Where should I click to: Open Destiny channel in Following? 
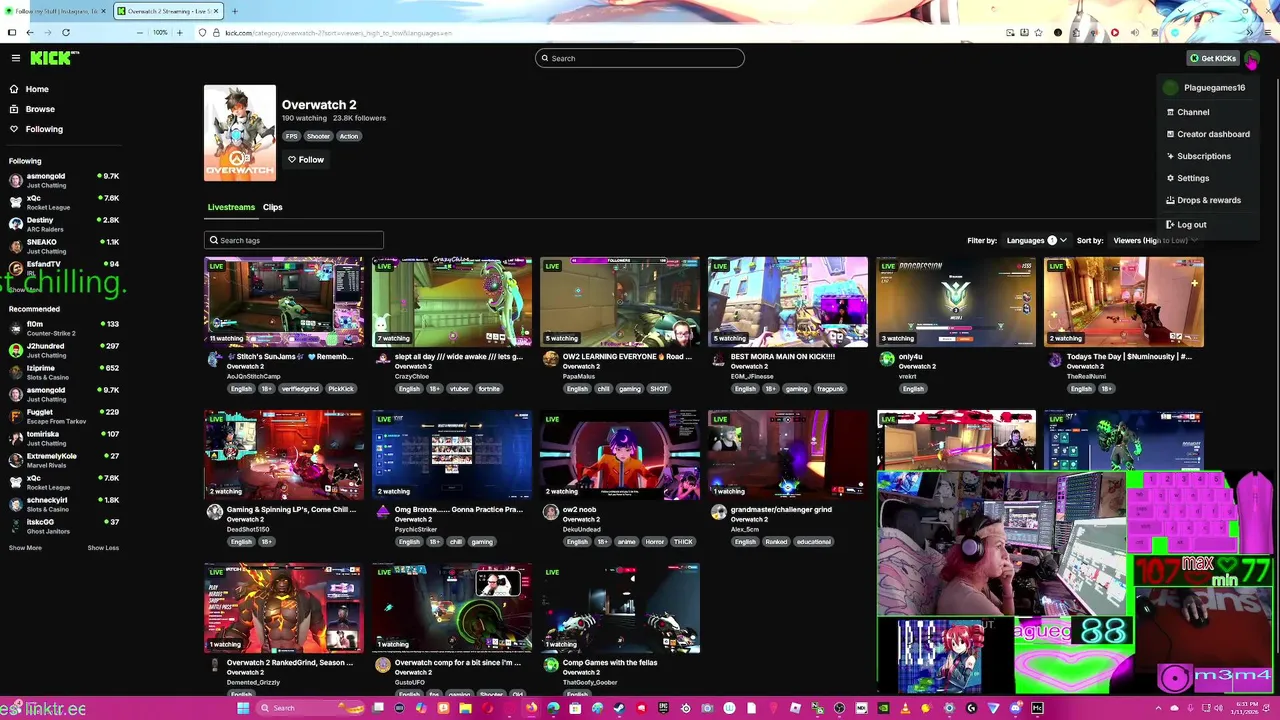coord(63,224)
